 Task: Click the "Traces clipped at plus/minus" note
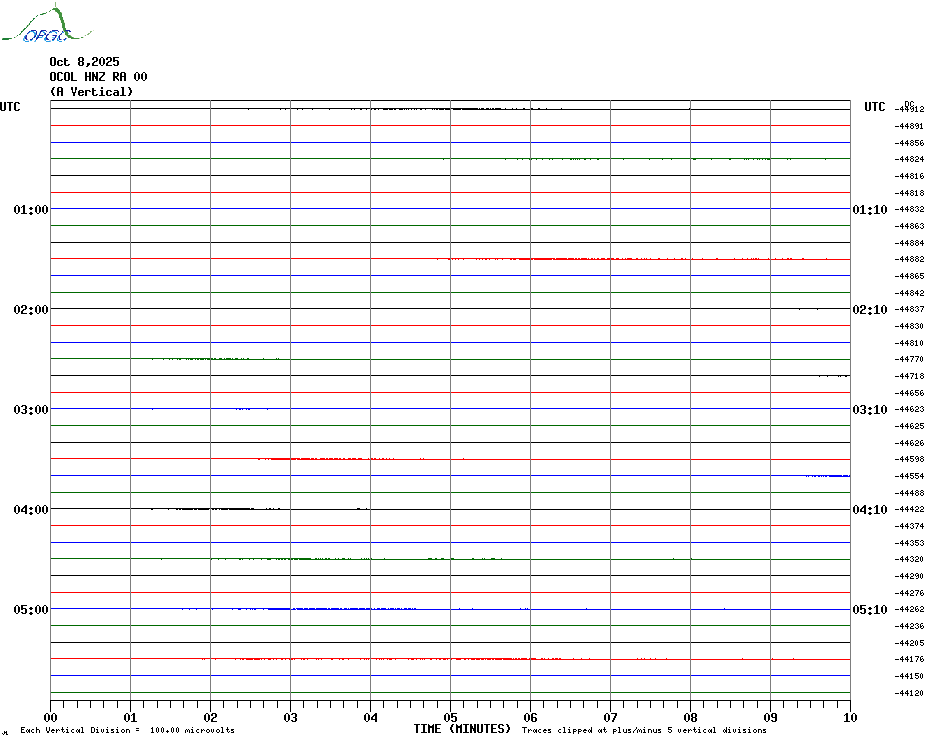click(644, 730)
